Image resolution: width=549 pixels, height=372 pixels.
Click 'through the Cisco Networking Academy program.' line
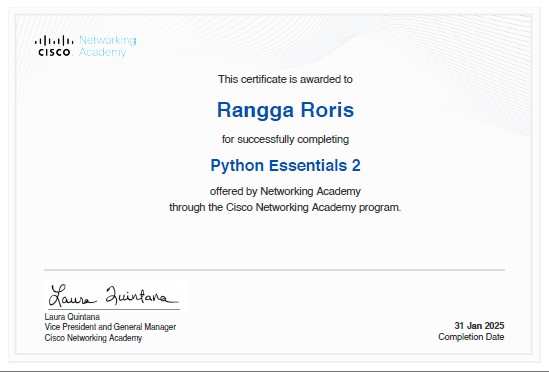[285, 207]
